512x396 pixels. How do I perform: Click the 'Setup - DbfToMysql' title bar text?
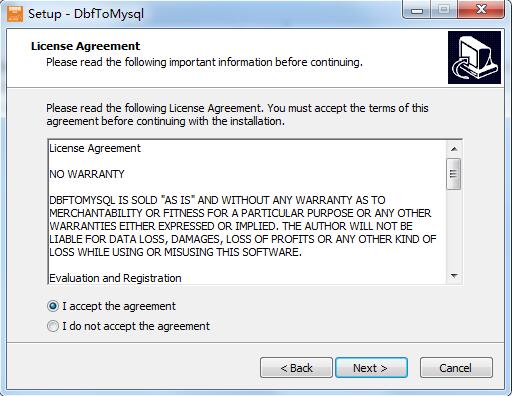pos(86,14)
